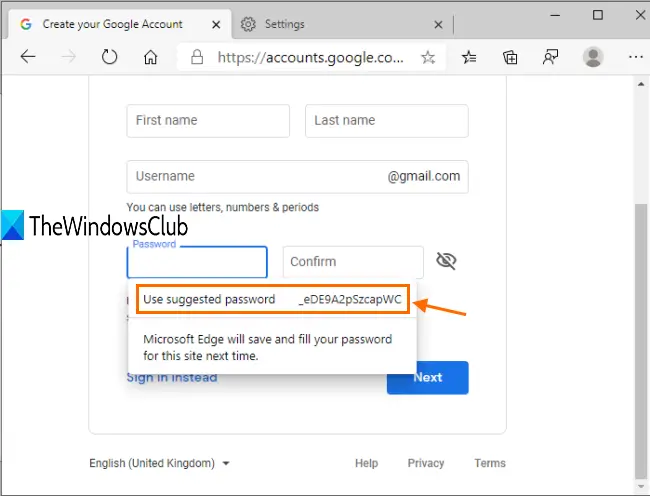The width and height of the screenshot is (650, 496).
Task: Focus the Confirm password field
Action: tap(353, 262)
